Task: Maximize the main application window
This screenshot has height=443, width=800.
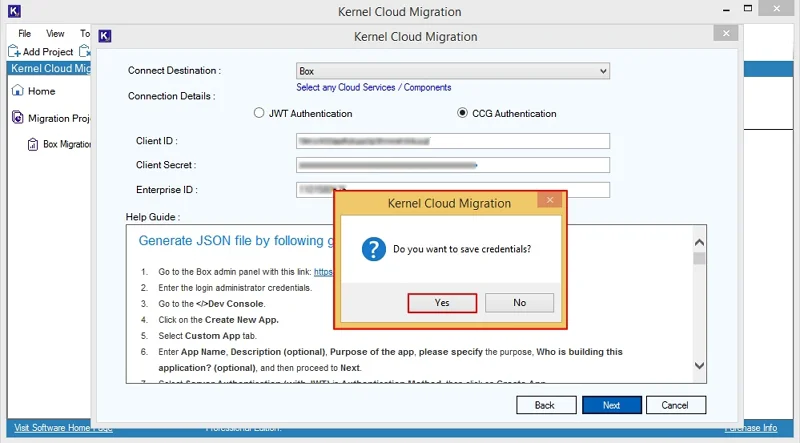Action: point(748,9)
